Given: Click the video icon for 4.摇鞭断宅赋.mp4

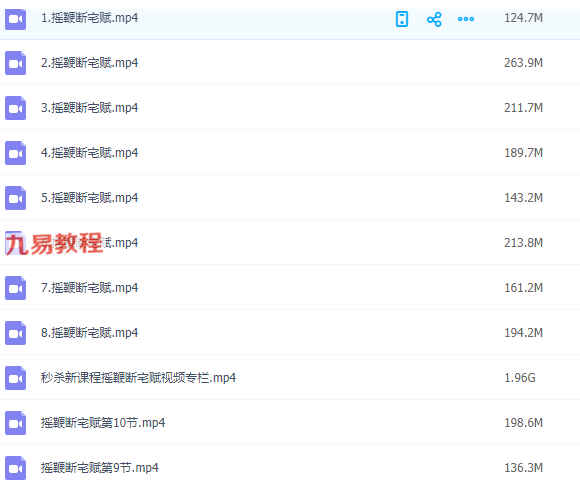Looking at the screenshot, I should (16, 153).
